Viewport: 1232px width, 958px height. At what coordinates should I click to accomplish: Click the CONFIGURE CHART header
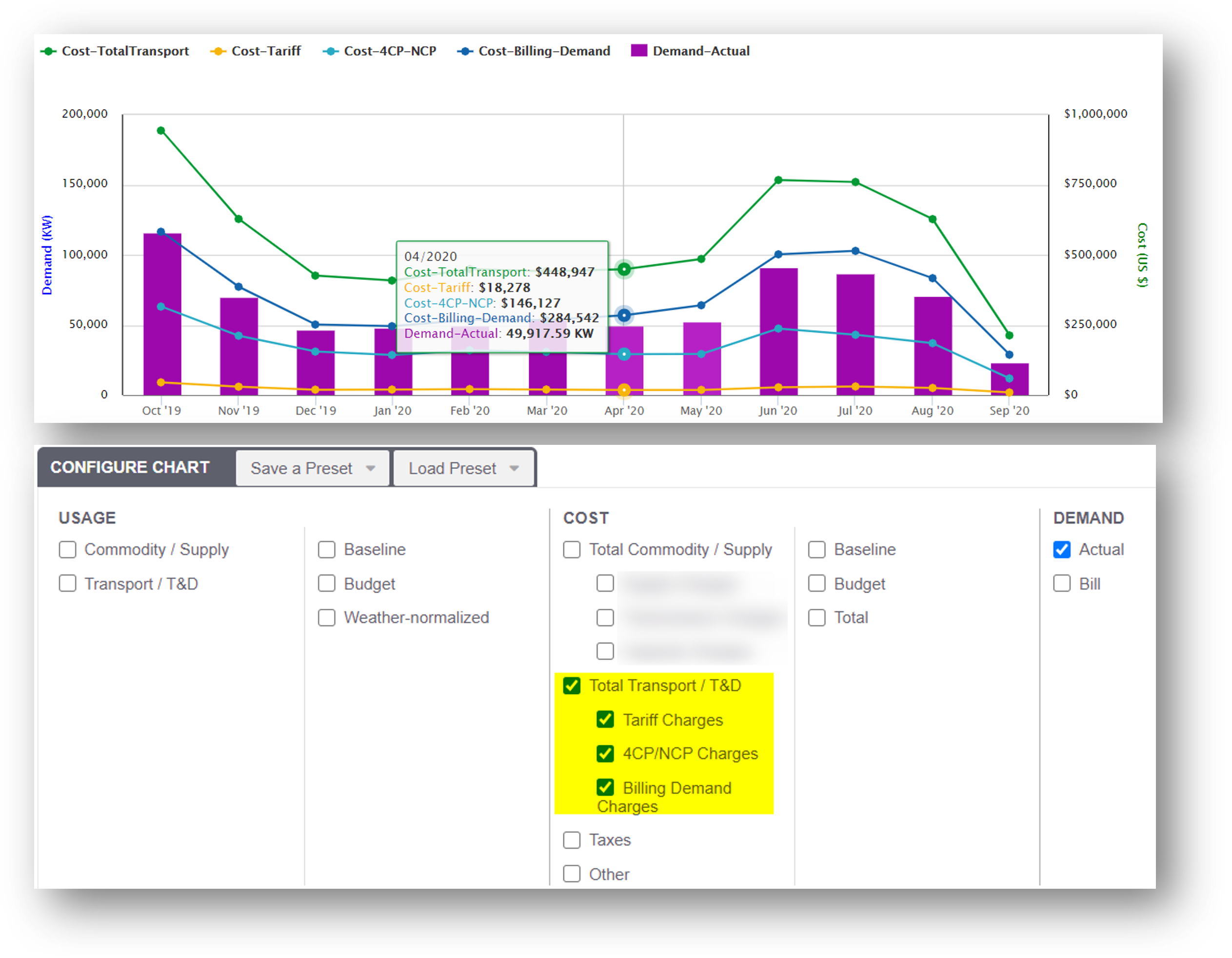click(130, 467)
